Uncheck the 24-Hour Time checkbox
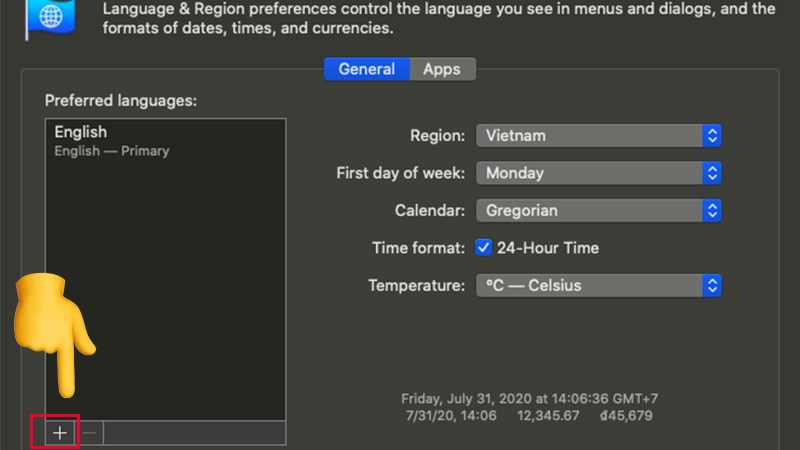This screenshot has height=450, width=800. [483, 248]
